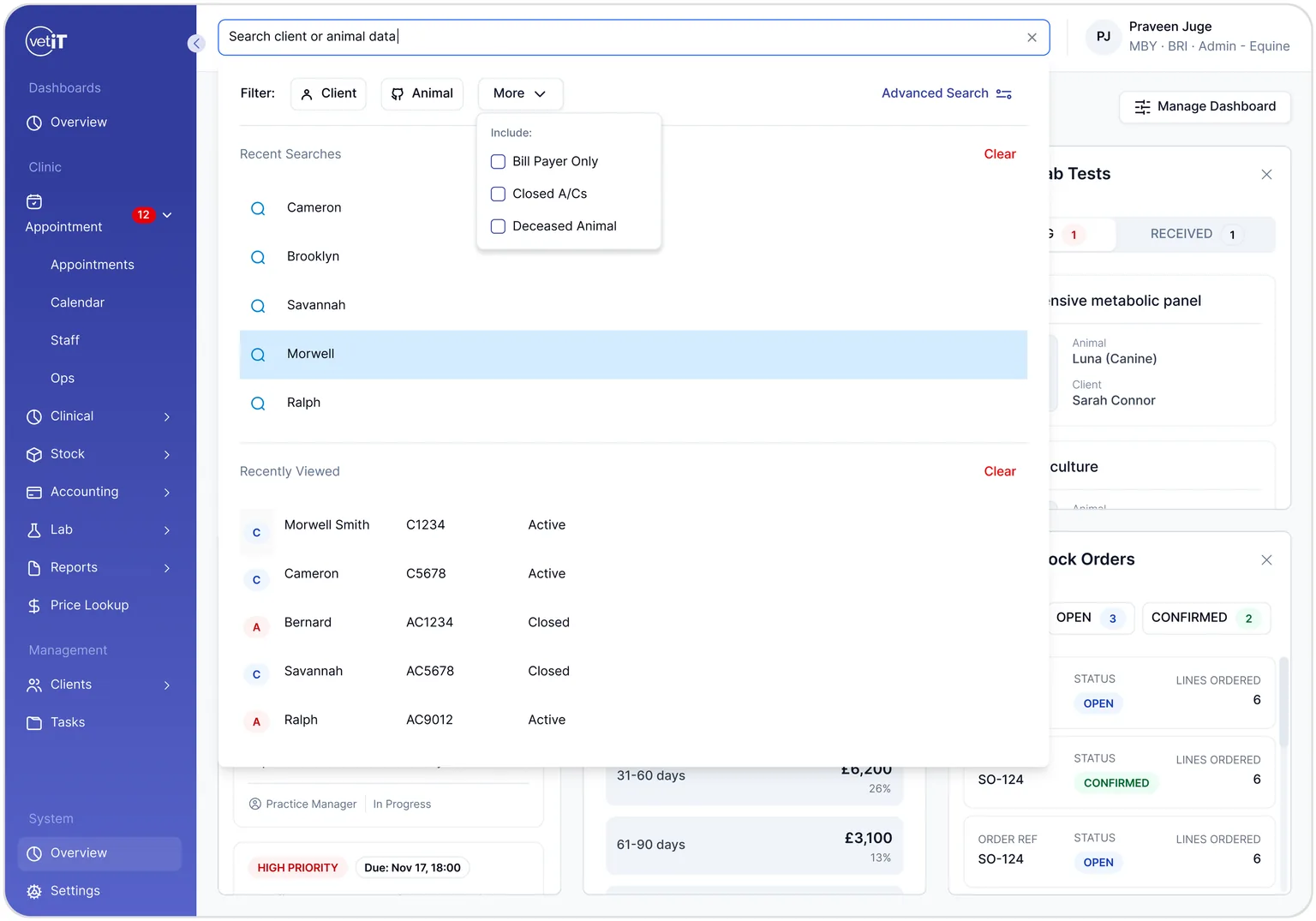
Task: Tick the Bill Payer Only checkbox
Action: [x=498, y=162]
